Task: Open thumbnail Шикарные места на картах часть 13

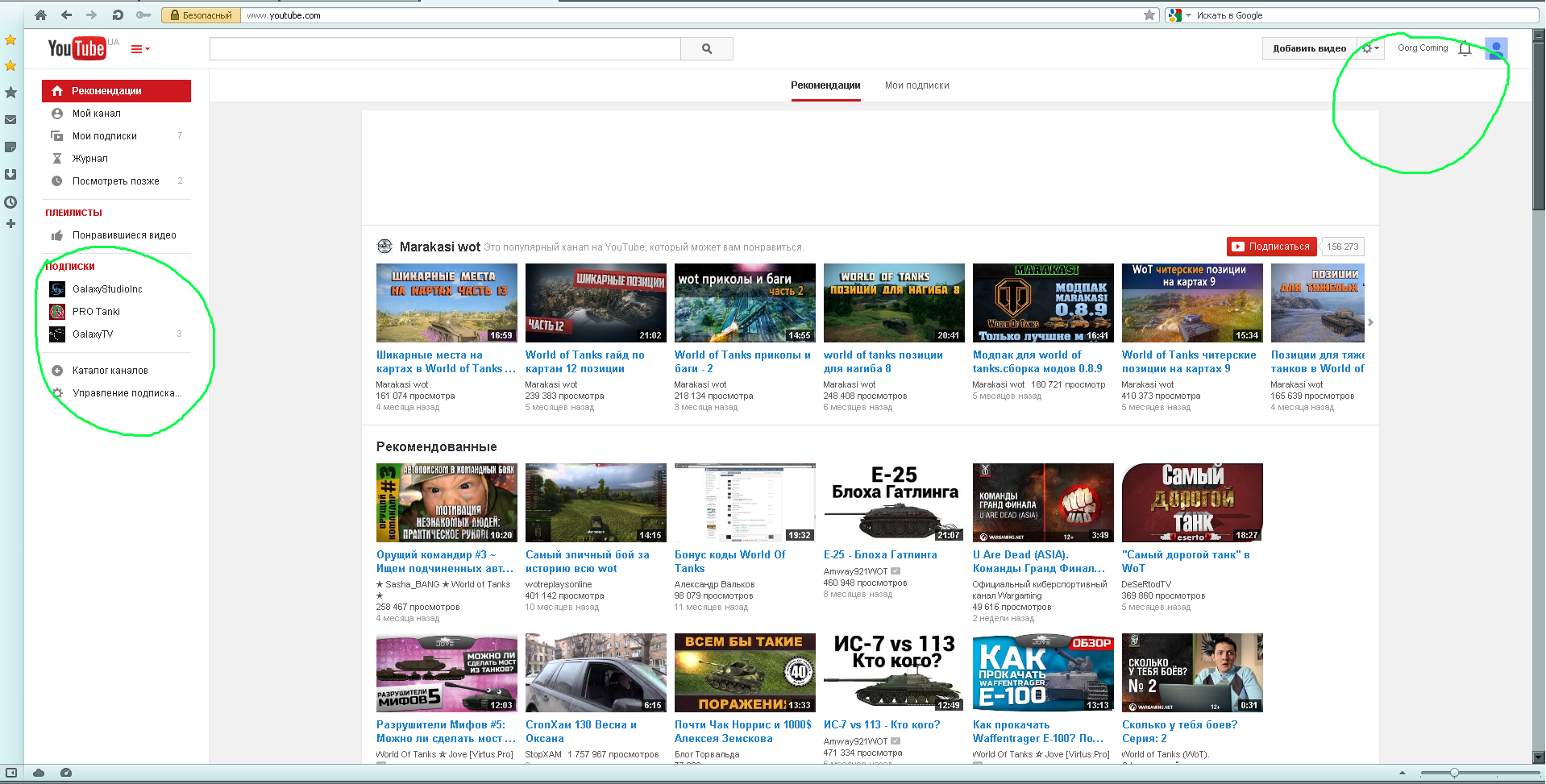Action: 447,303
